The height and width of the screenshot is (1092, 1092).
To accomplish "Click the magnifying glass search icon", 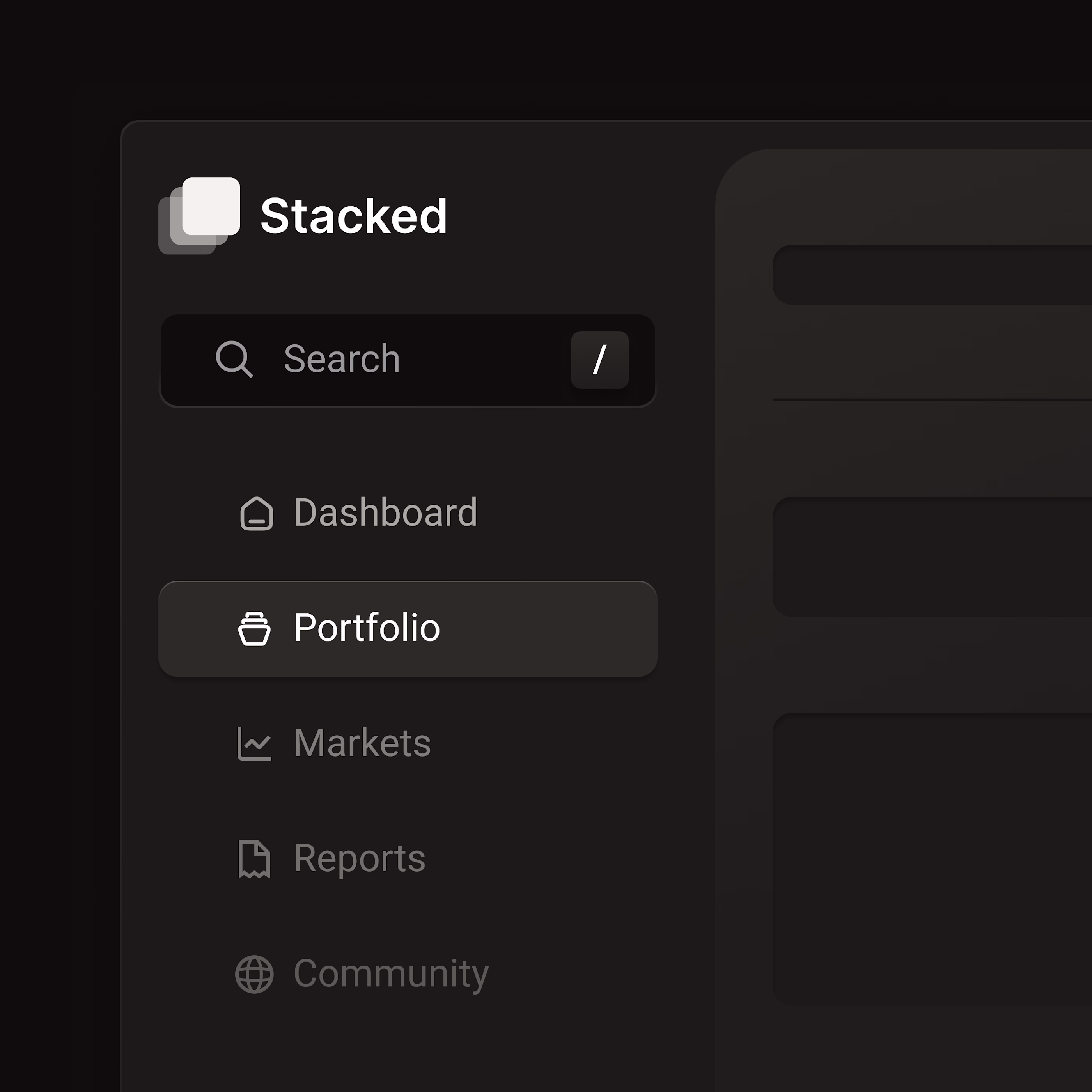I will click(x=234, y=359).
